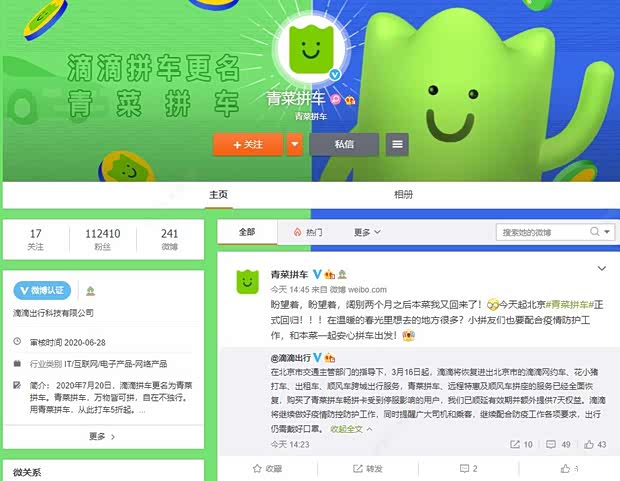Screen dimensions: 620x481
Task: Click the blue V icon after post author name
Action: pos(317,274)
